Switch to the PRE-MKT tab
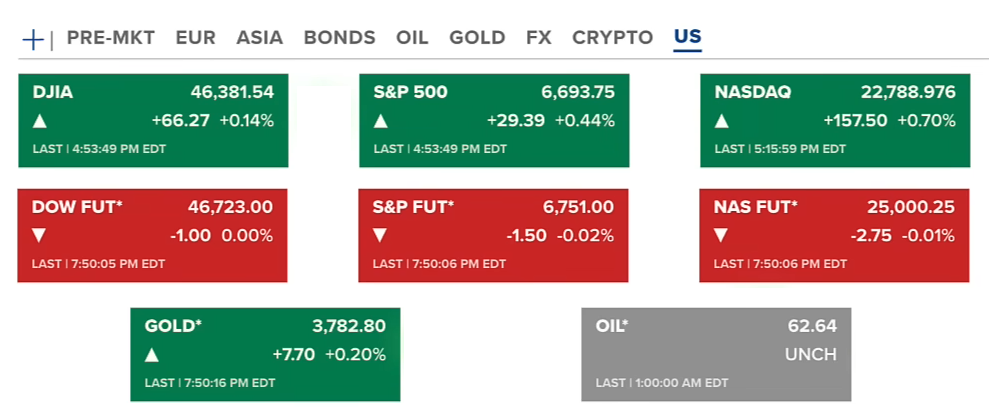Screen dimensions: 989x417 (111, 38)
